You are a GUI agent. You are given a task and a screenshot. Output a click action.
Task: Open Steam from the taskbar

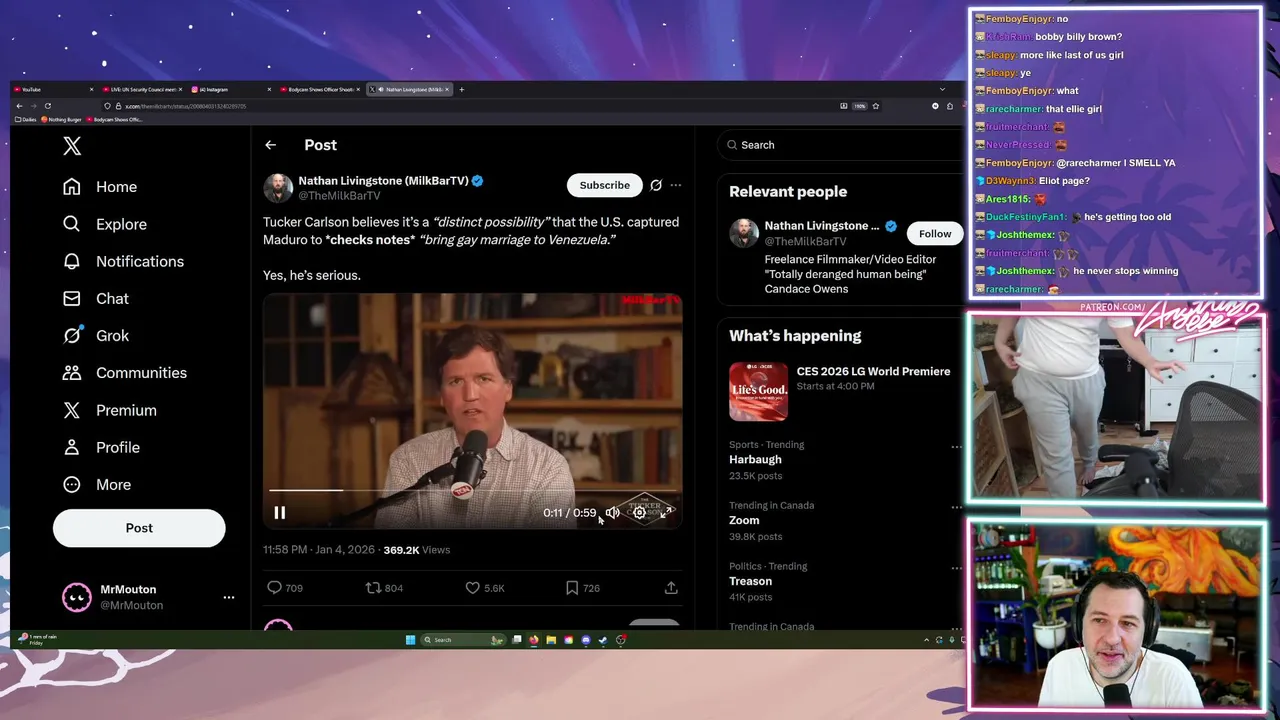tap(603, 640)
